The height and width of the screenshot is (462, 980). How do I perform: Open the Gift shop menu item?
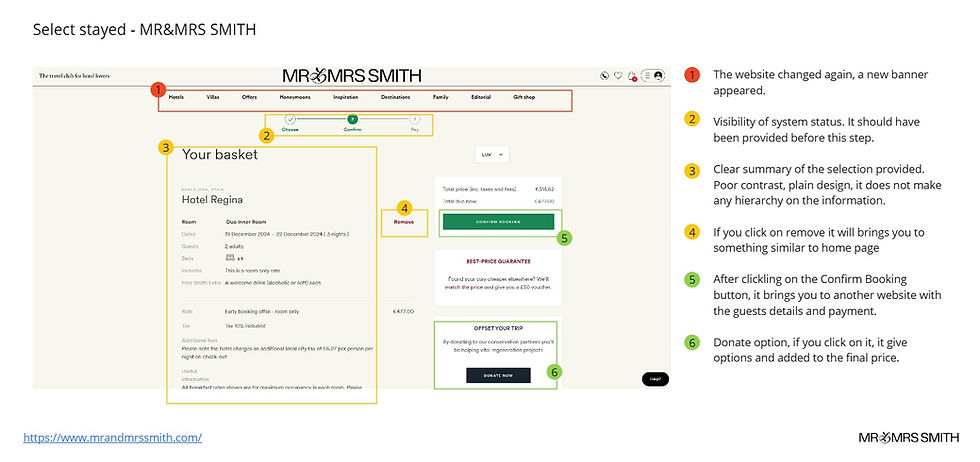tap(524, 98)
